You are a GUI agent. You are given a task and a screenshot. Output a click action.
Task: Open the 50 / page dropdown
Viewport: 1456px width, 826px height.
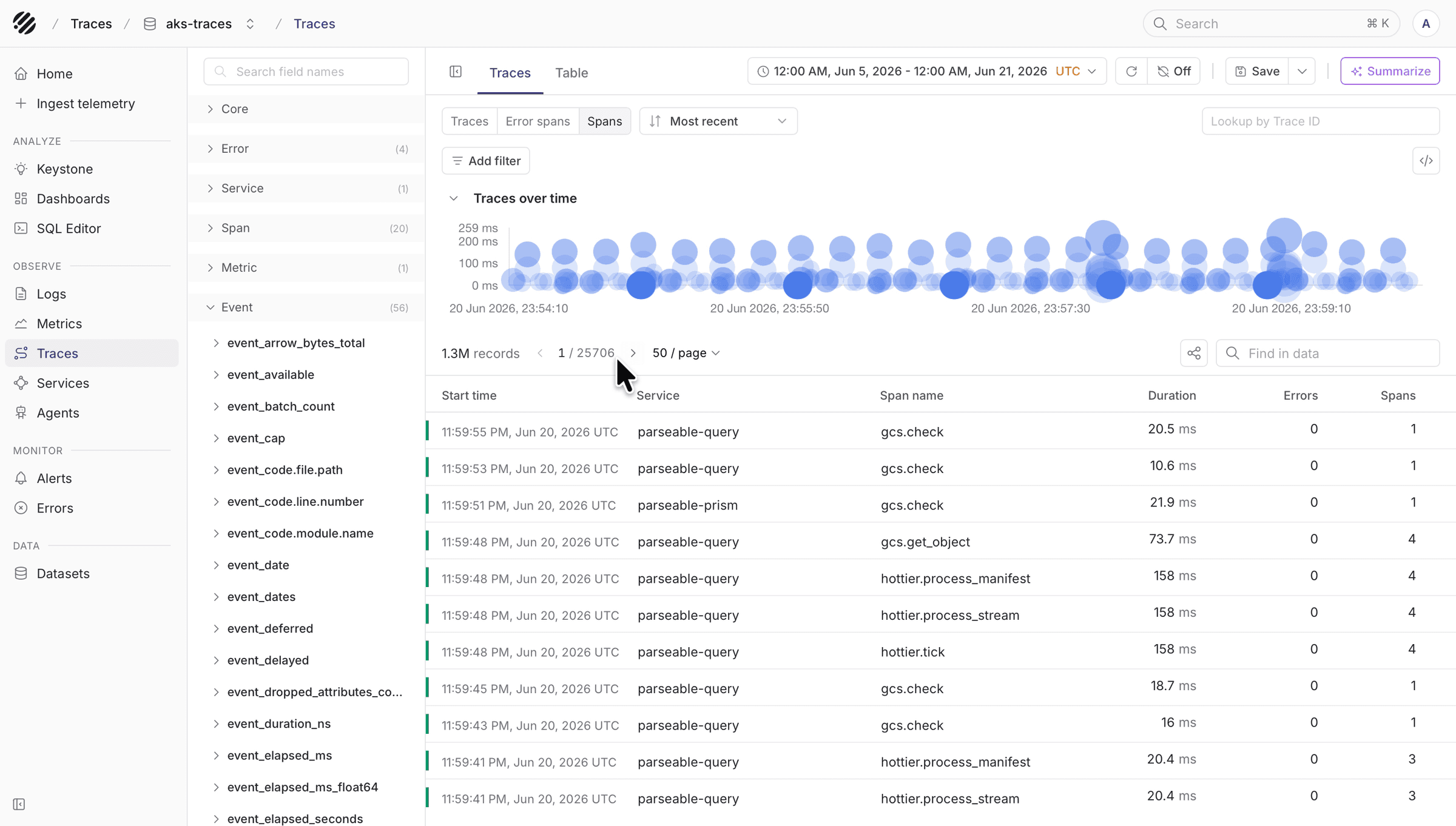click(686, 353)
